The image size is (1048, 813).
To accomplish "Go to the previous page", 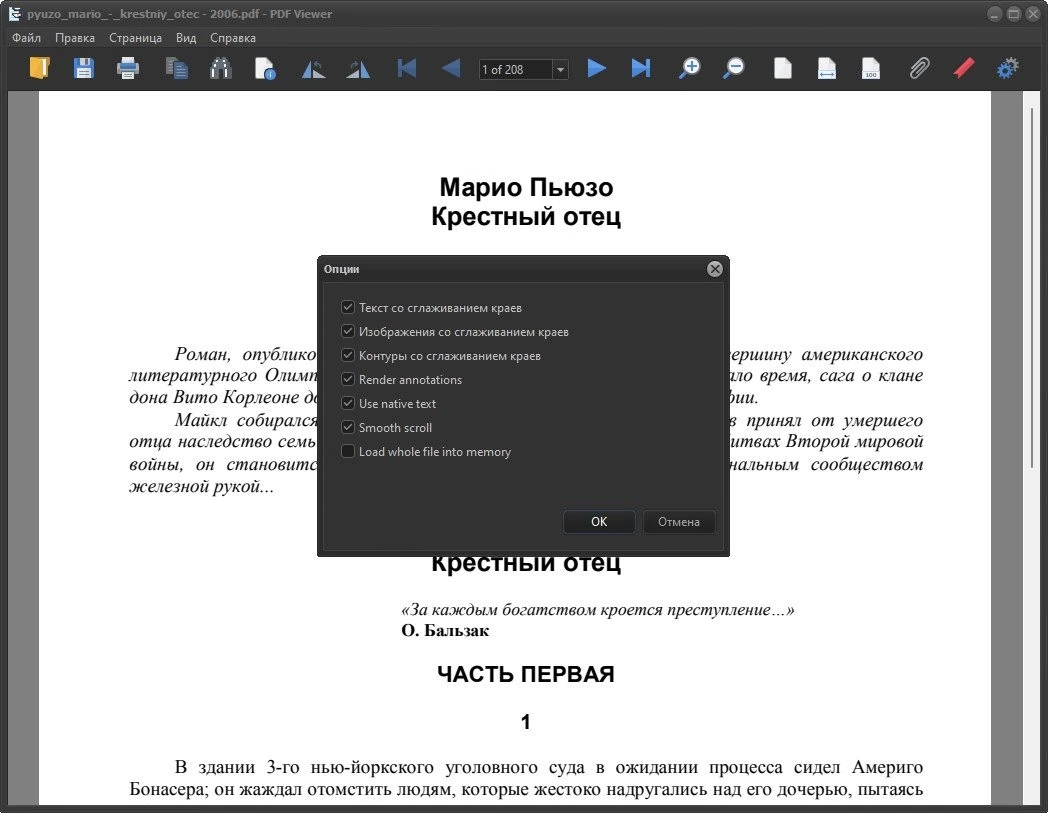I will coord(451,68).
